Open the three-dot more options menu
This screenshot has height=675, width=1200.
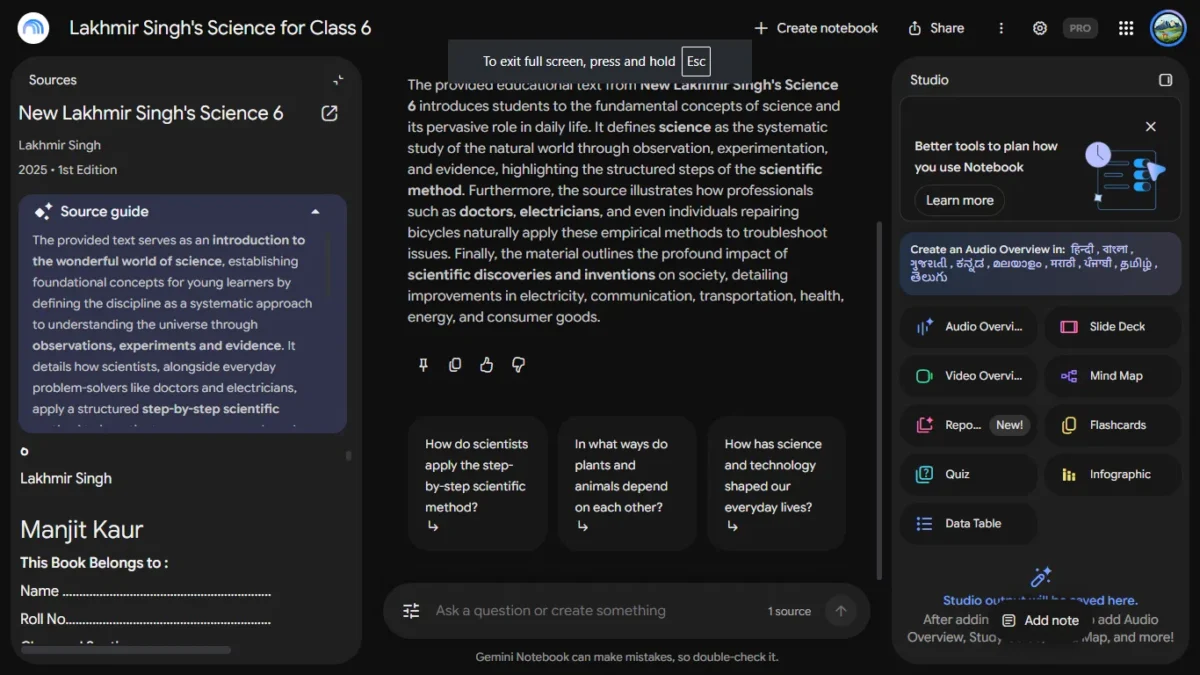click(1001, 28)
